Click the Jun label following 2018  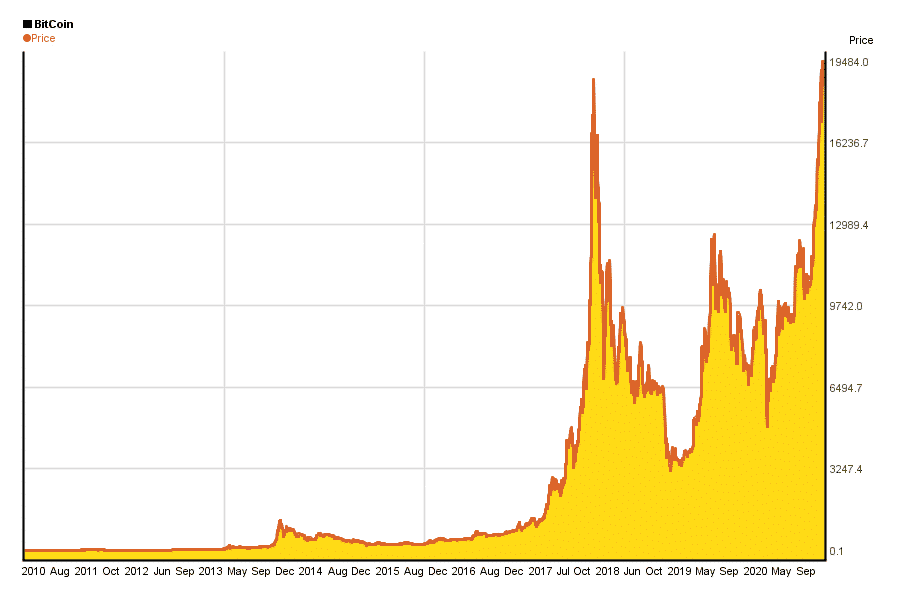click(632, 571)
